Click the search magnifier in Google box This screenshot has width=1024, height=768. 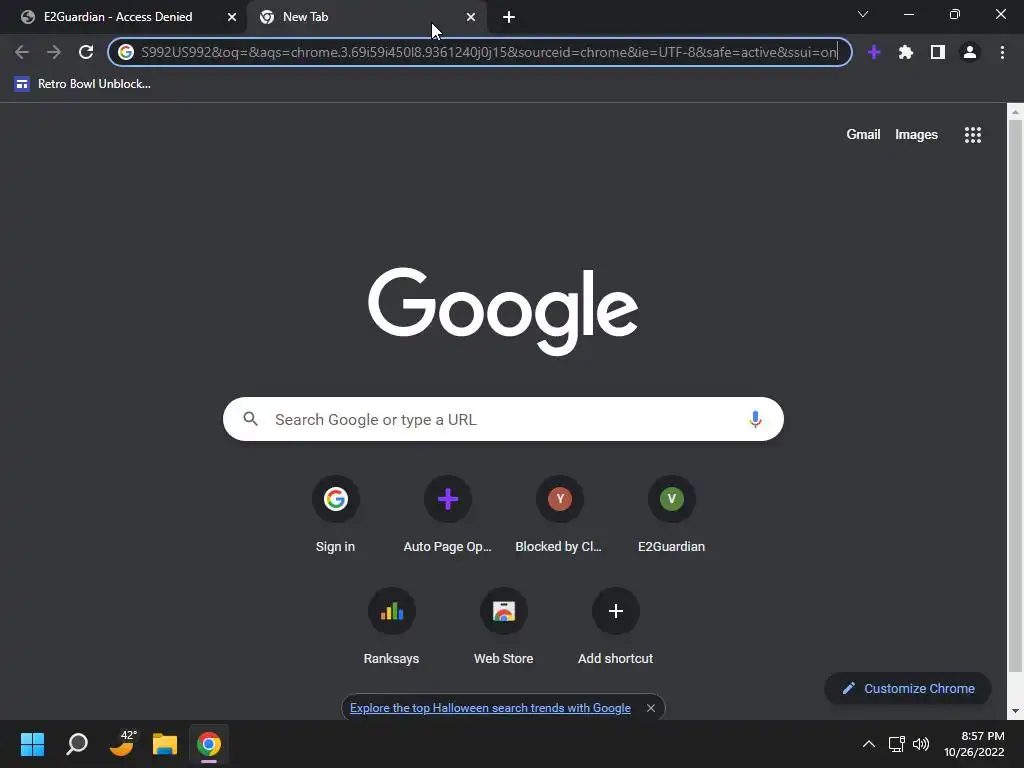(x=251, y=419)
